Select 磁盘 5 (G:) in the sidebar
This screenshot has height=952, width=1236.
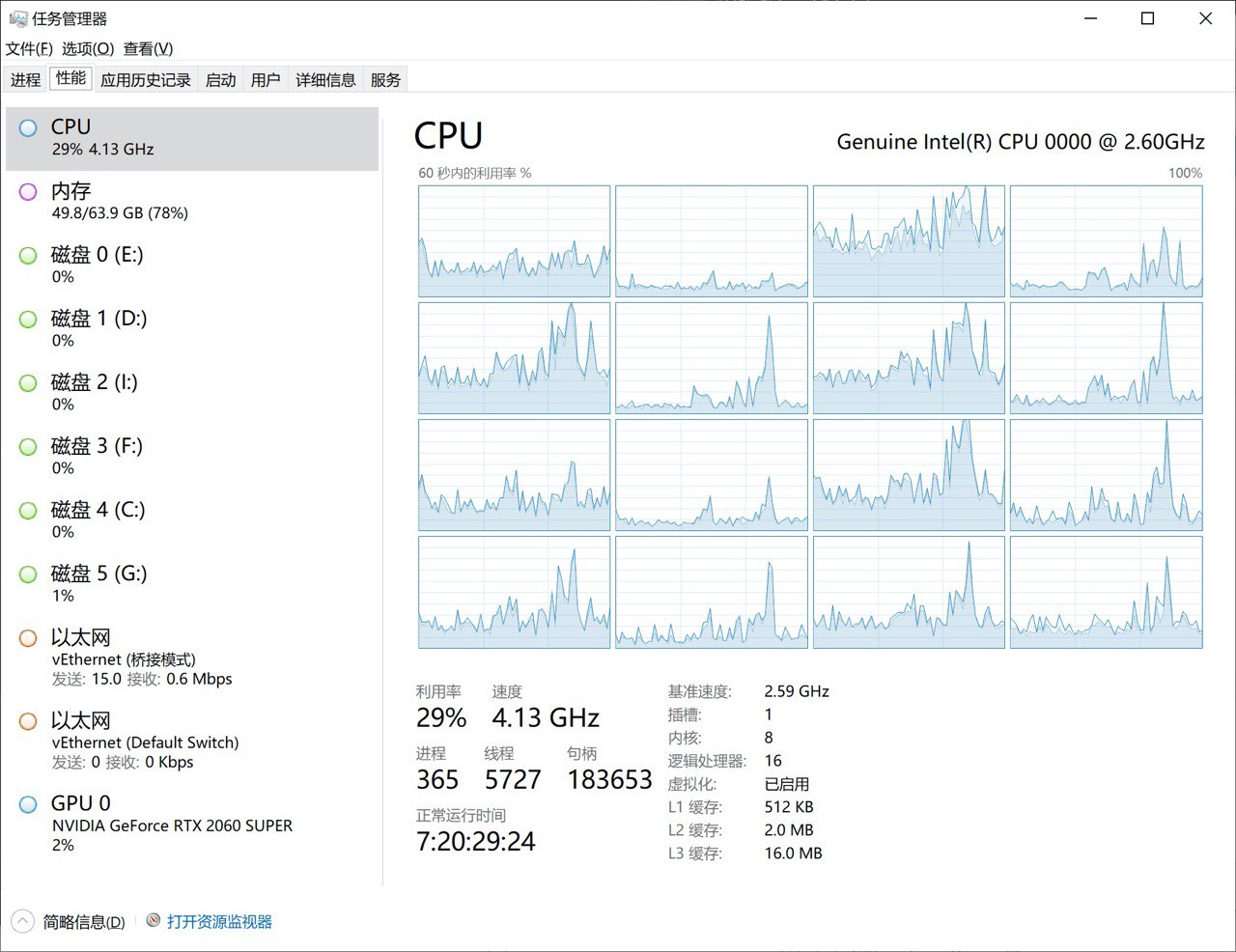192,583
